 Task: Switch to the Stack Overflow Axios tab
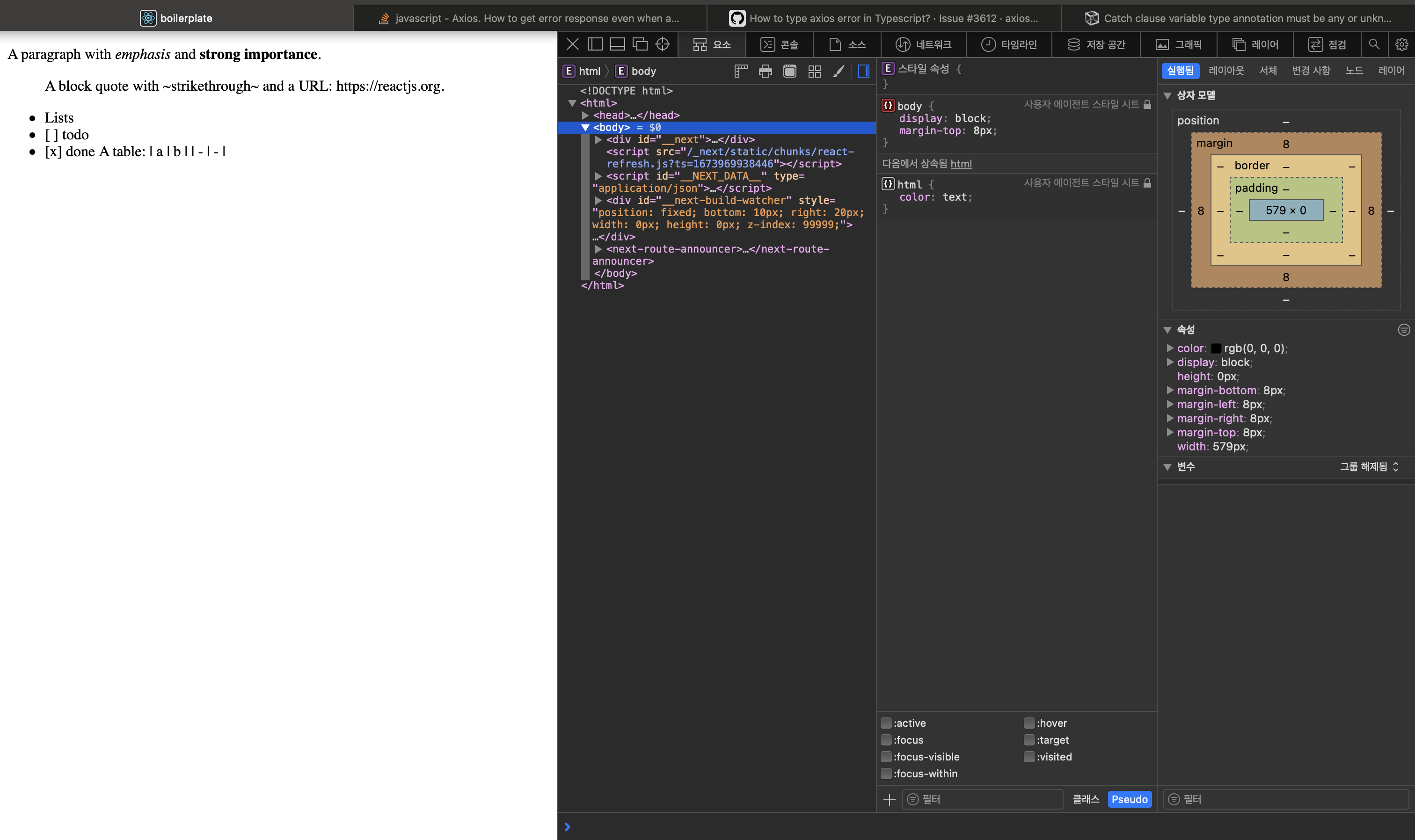coord(530,18)
